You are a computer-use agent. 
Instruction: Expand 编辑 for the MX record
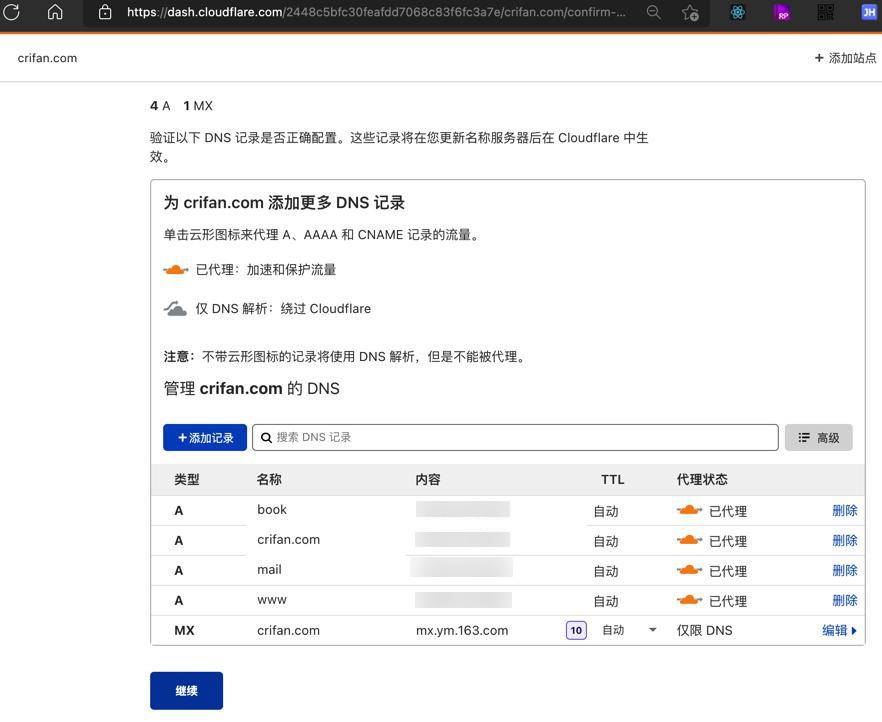pyautogui.click(x=839, y=630)
